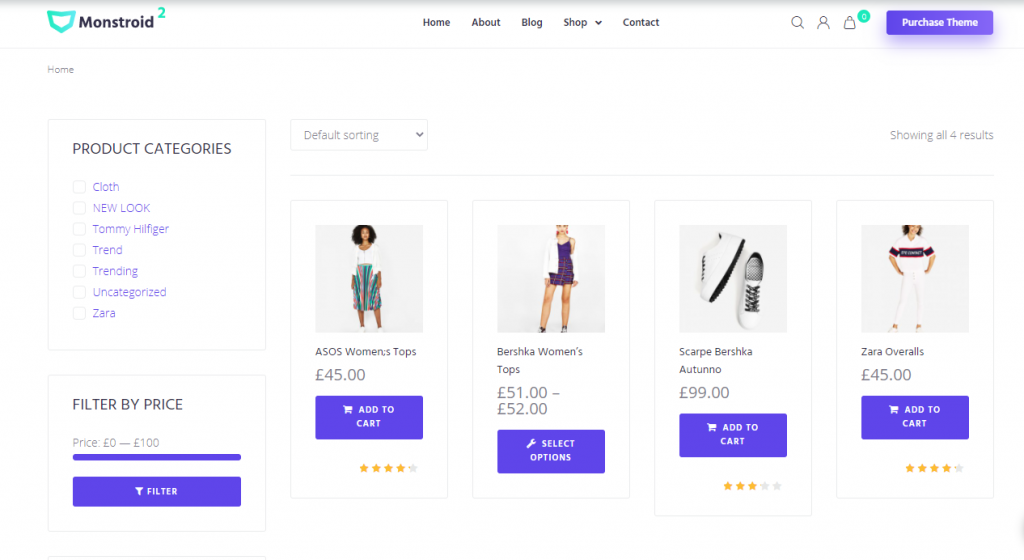Click the £99.00 price text

click(704, 392)
